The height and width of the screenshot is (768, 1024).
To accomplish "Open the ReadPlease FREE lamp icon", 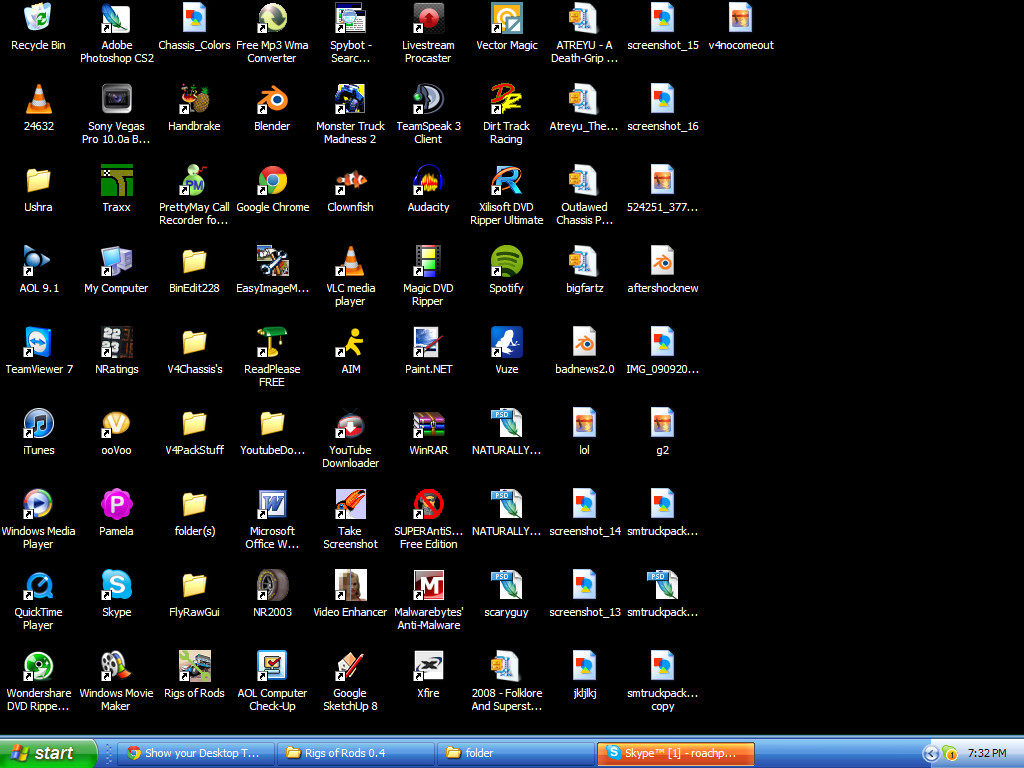I will pyautogui.click(x=272, y=342).
